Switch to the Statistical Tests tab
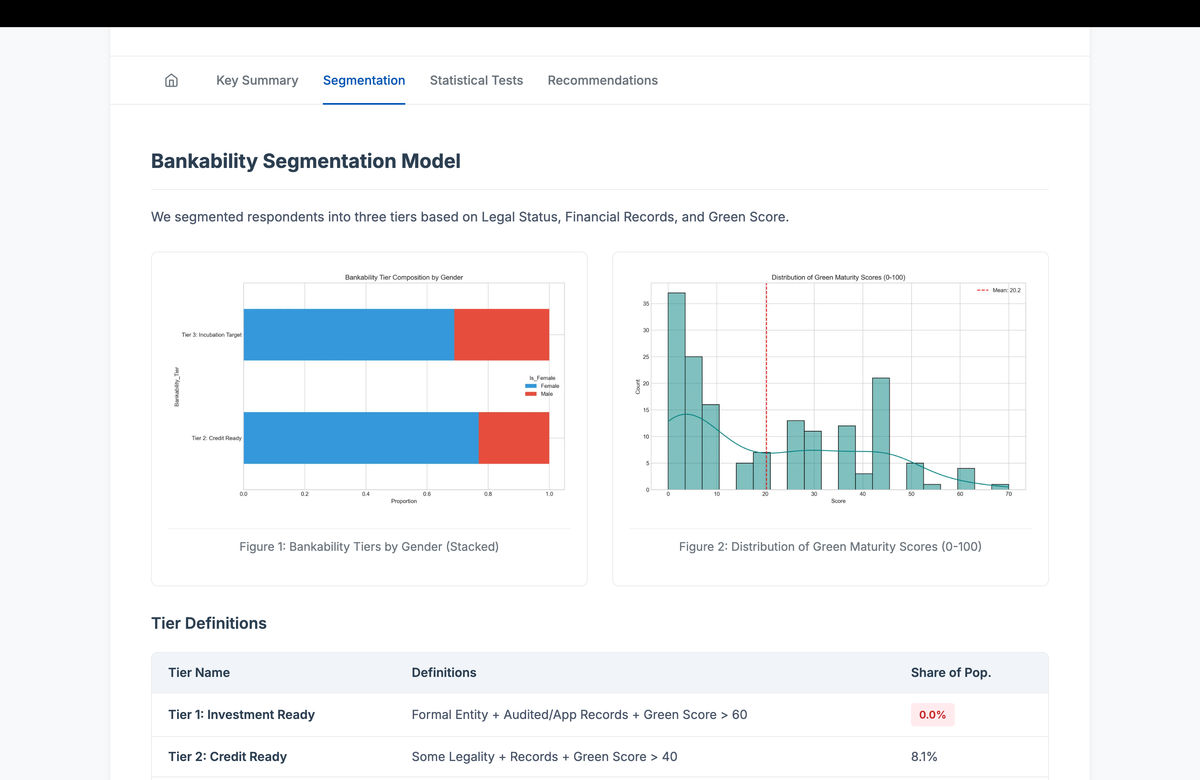Viewport: 1200px width, 780px height. (x=476, y=81)
